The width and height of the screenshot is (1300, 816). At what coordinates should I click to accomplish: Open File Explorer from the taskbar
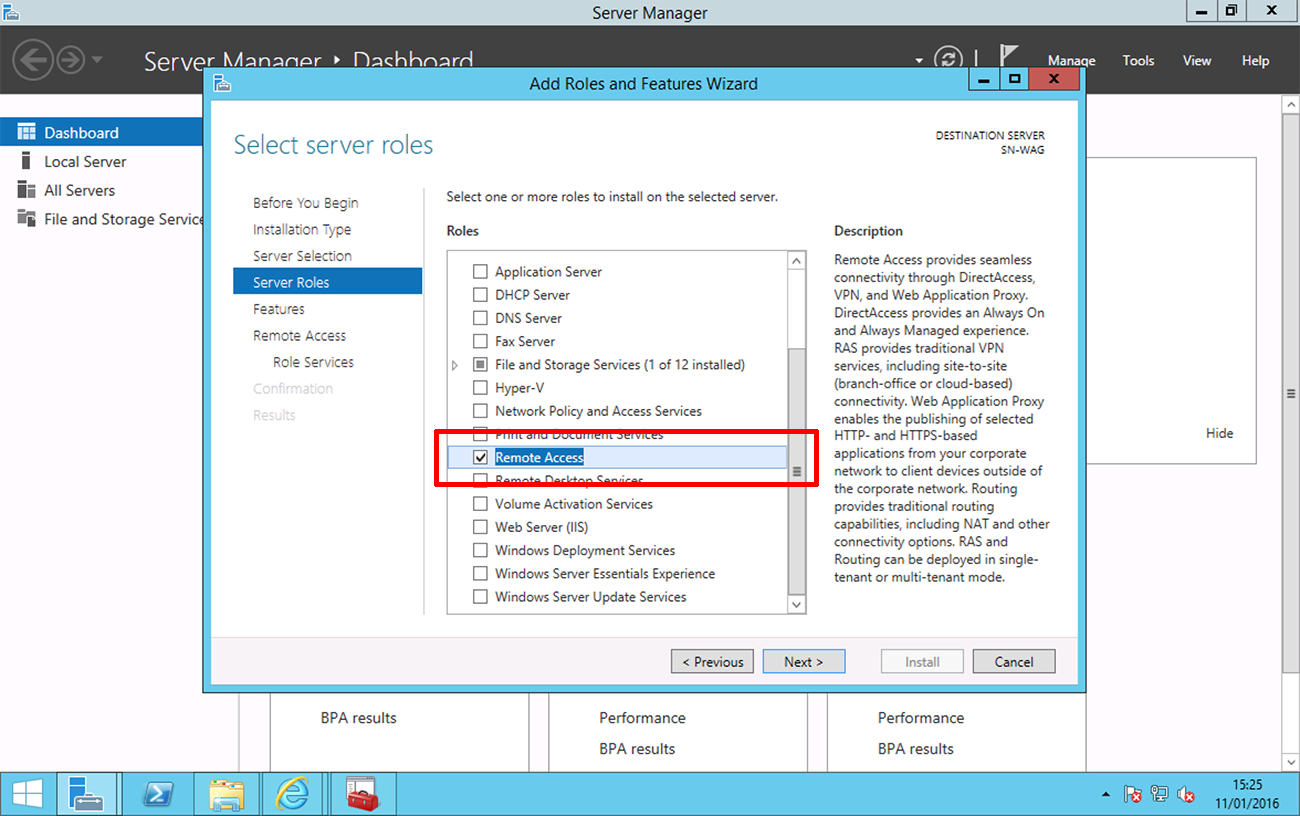click(226, 794)
